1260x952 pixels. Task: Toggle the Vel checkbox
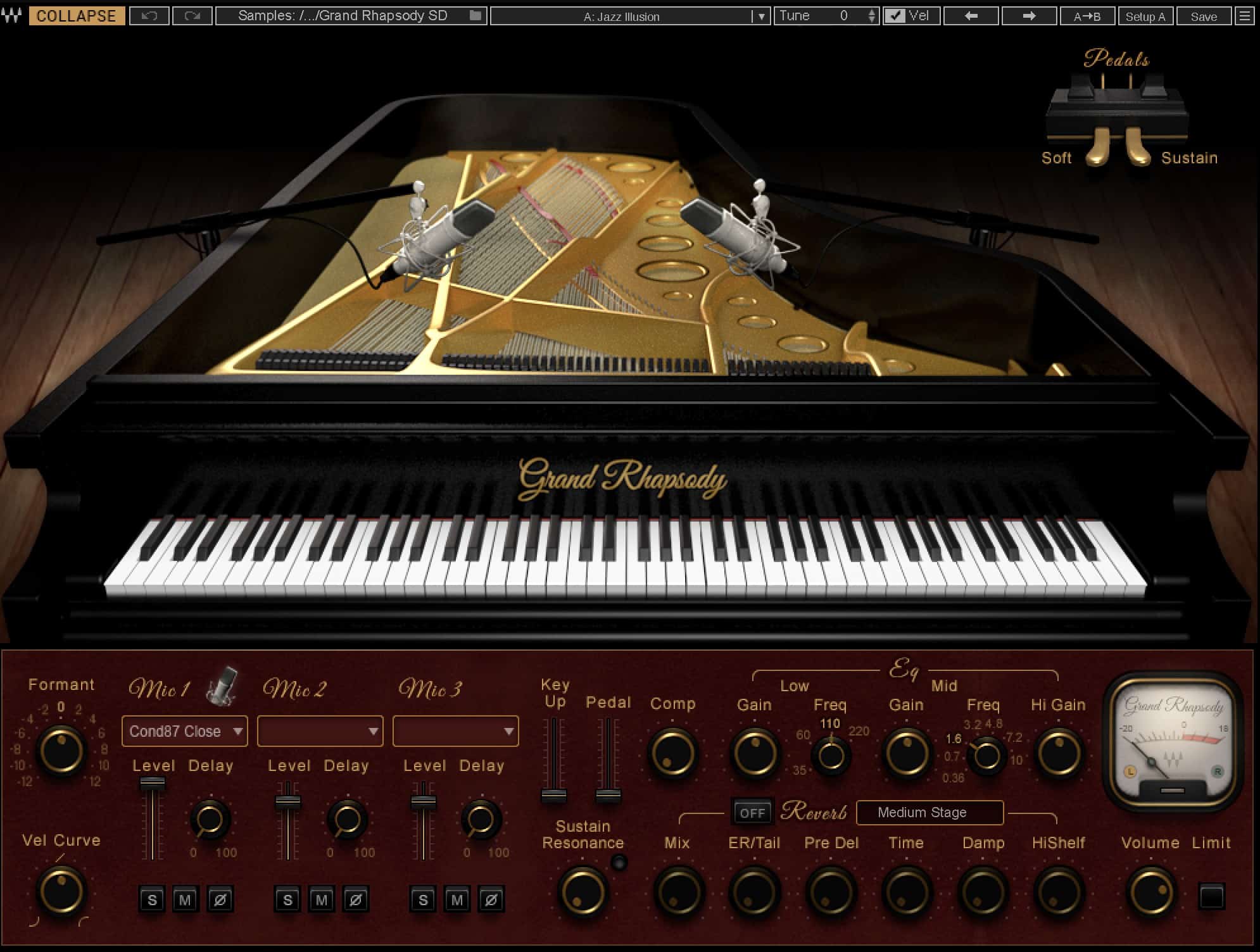(x=894, y=16)
